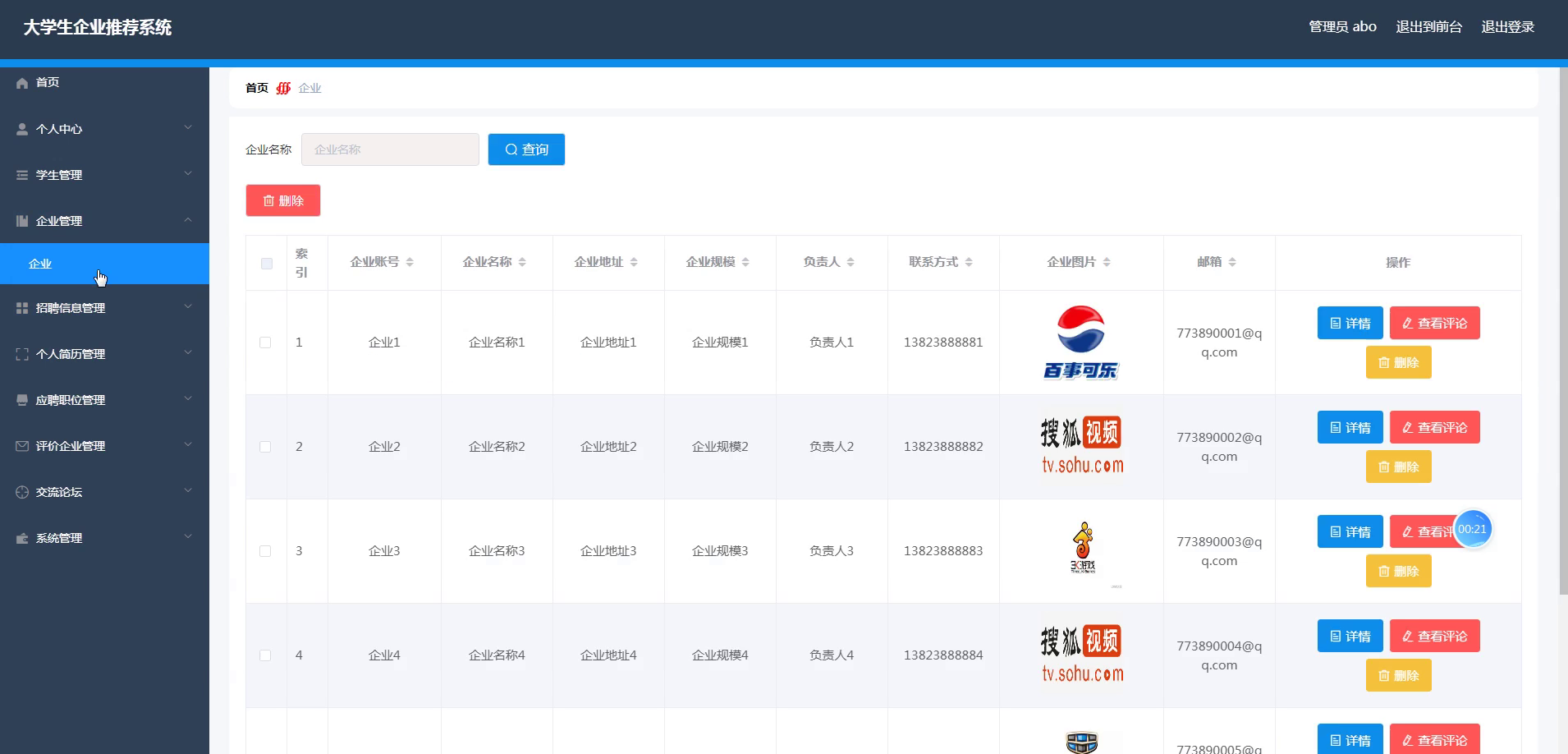Click 查看评论 for 企业4
Screen dimensions: 1568x754
click(1435, 636)
